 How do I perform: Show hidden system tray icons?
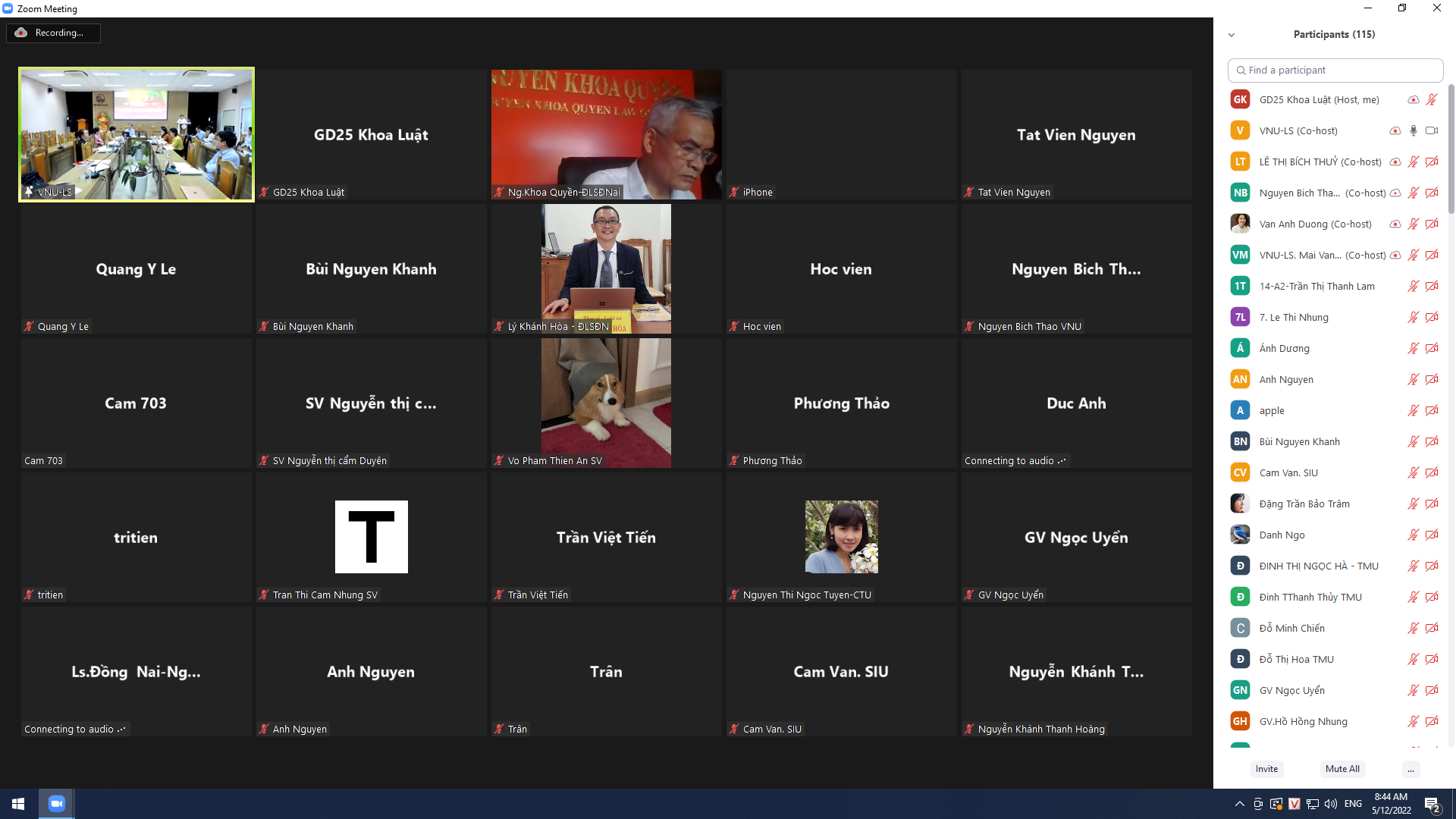click(1239, 804)
